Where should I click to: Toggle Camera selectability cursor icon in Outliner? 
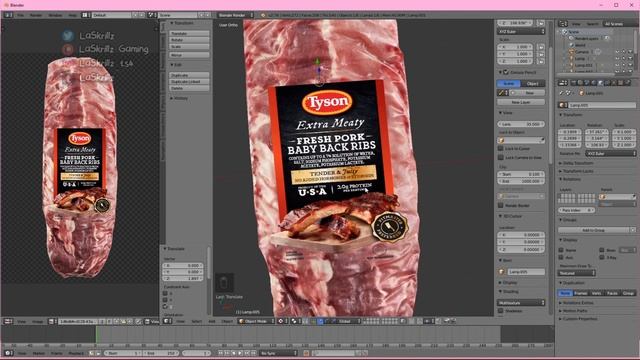pyautogui.click(x=624, y=52)
